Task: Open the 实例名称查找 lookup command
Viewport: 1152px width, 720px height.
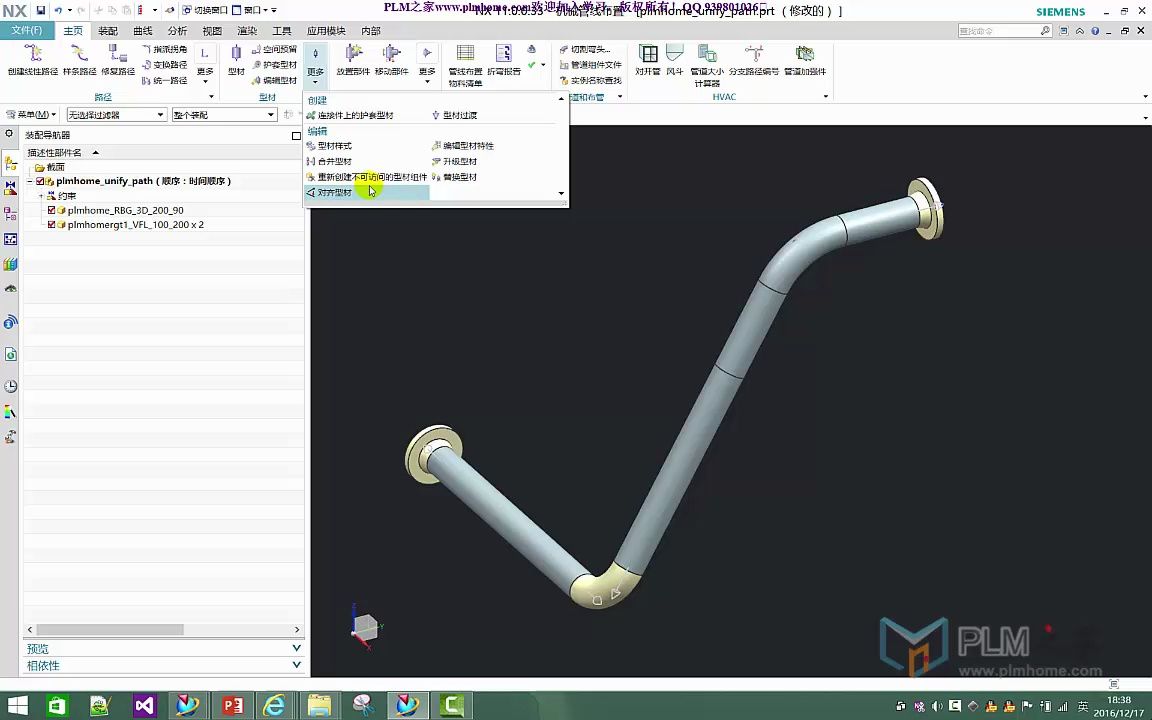Action: pos(590,80)
